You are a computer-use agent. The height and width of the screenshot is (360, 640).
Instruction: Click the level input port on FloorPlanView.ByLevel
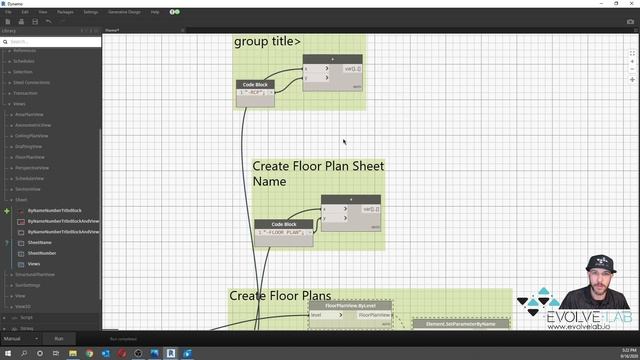tap(327, 315)
